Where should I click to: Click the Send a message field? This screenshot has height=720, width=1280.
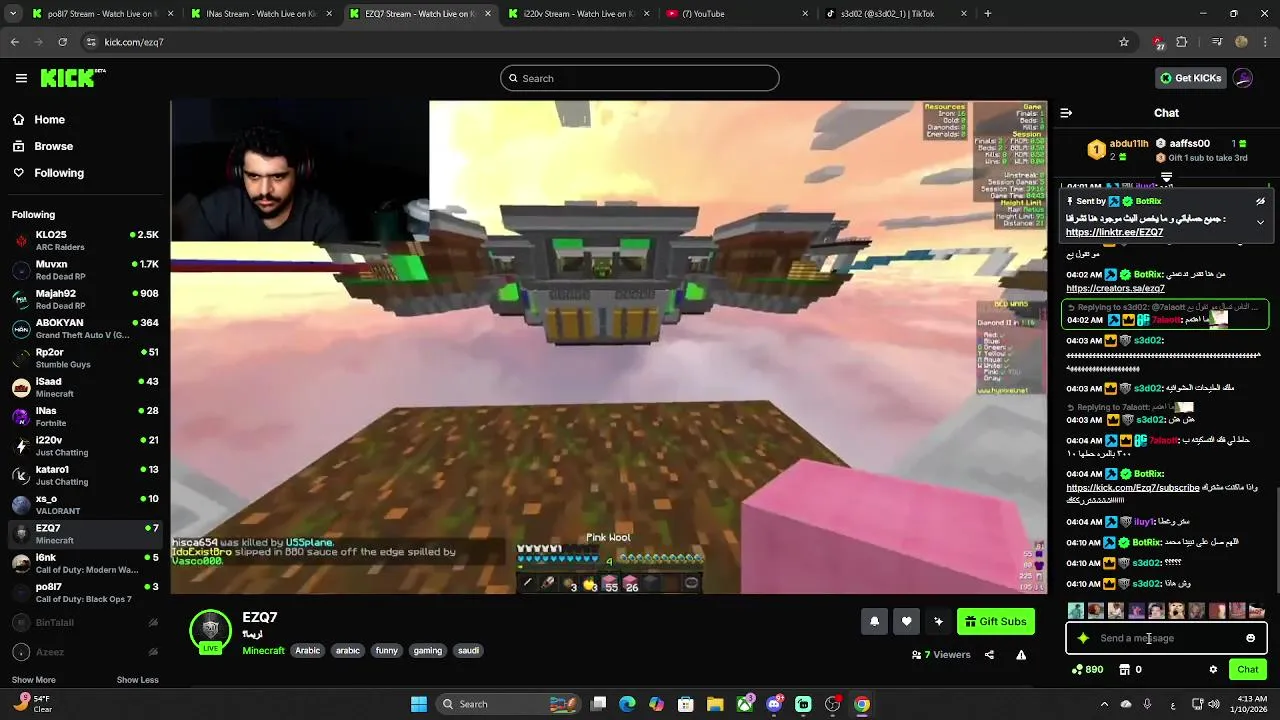1165,638
